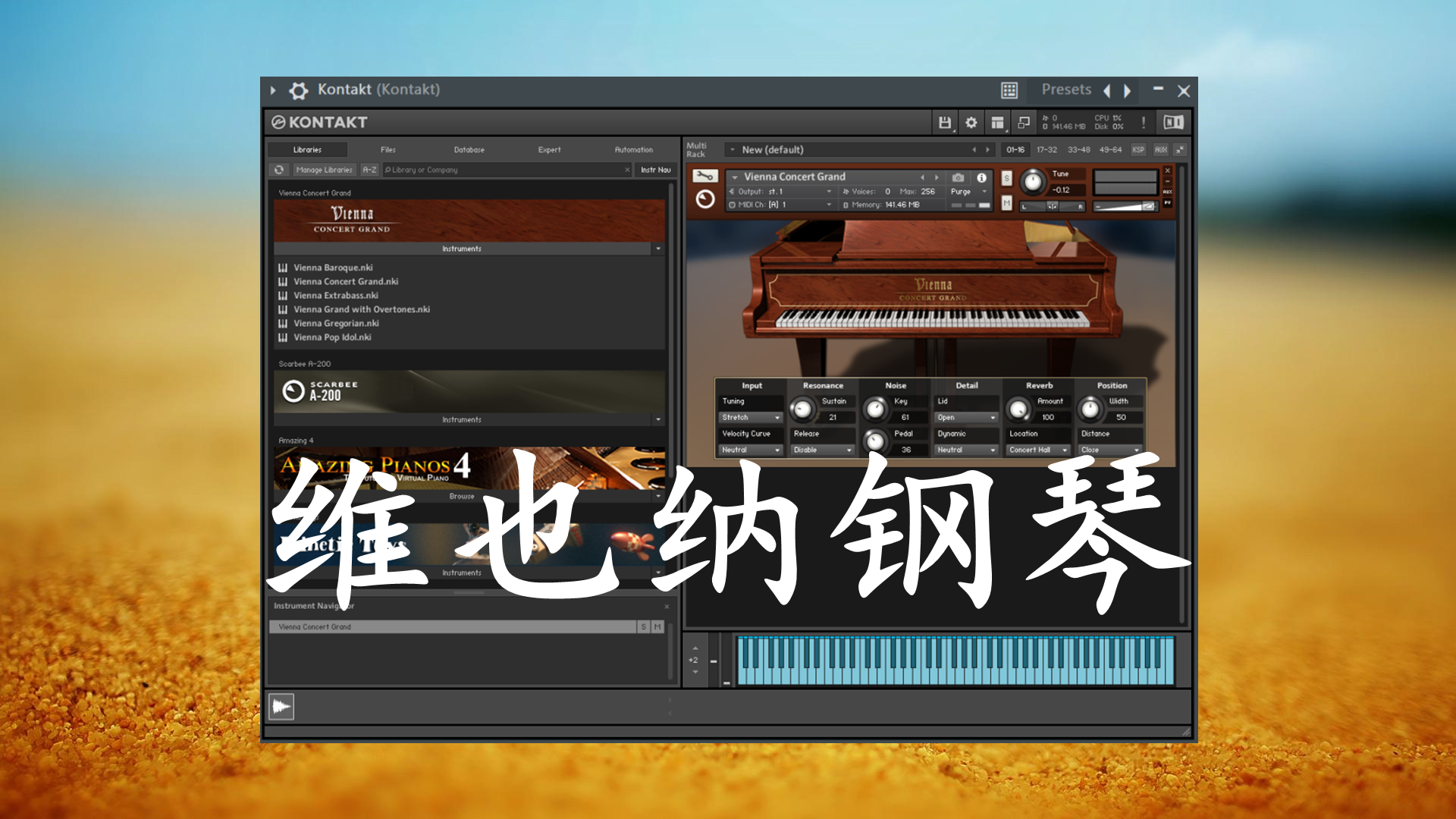Load Vienna Baroque.nki
Image resolution: width=1456 pixels, height=819 pixels.
[x=333, y=268]
